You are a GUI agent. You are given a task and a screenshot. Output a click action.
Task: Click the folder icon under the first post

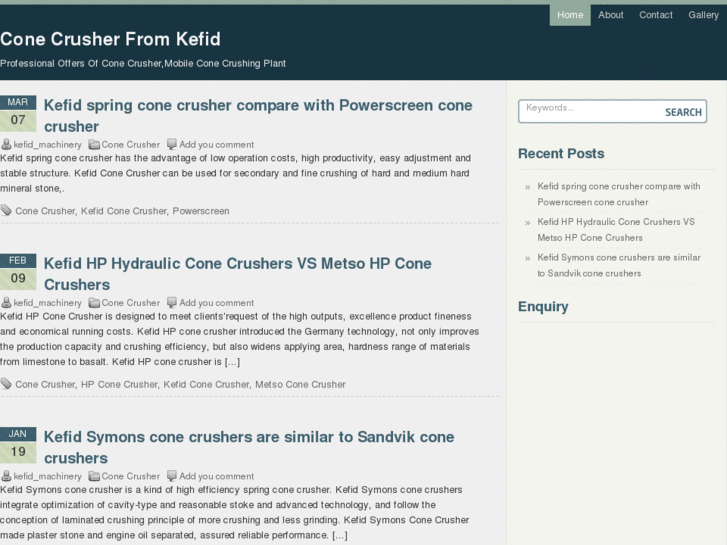point(94,145)
